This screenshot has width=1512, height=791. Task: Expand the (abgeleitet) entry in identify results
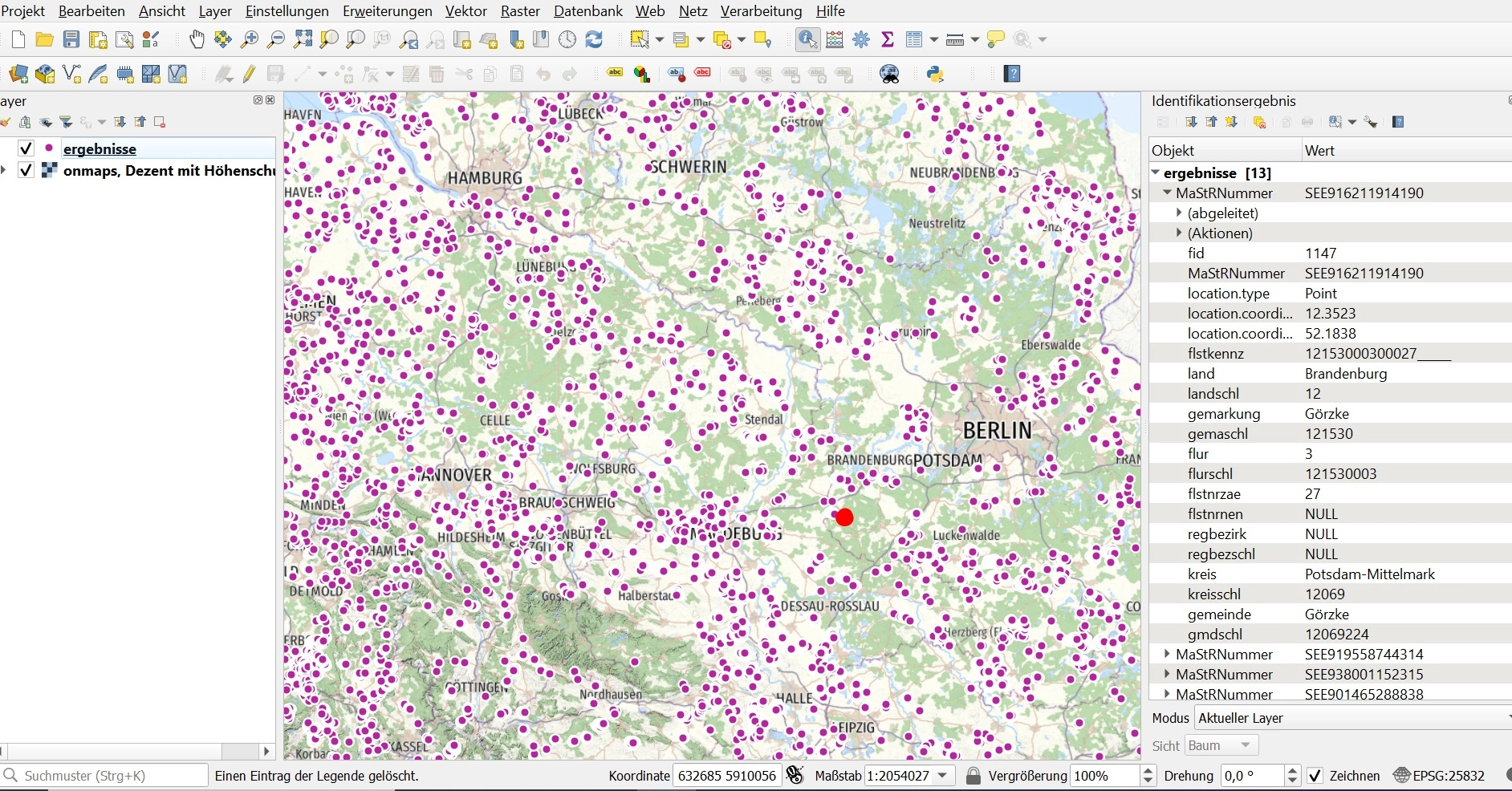(1179, 213)
